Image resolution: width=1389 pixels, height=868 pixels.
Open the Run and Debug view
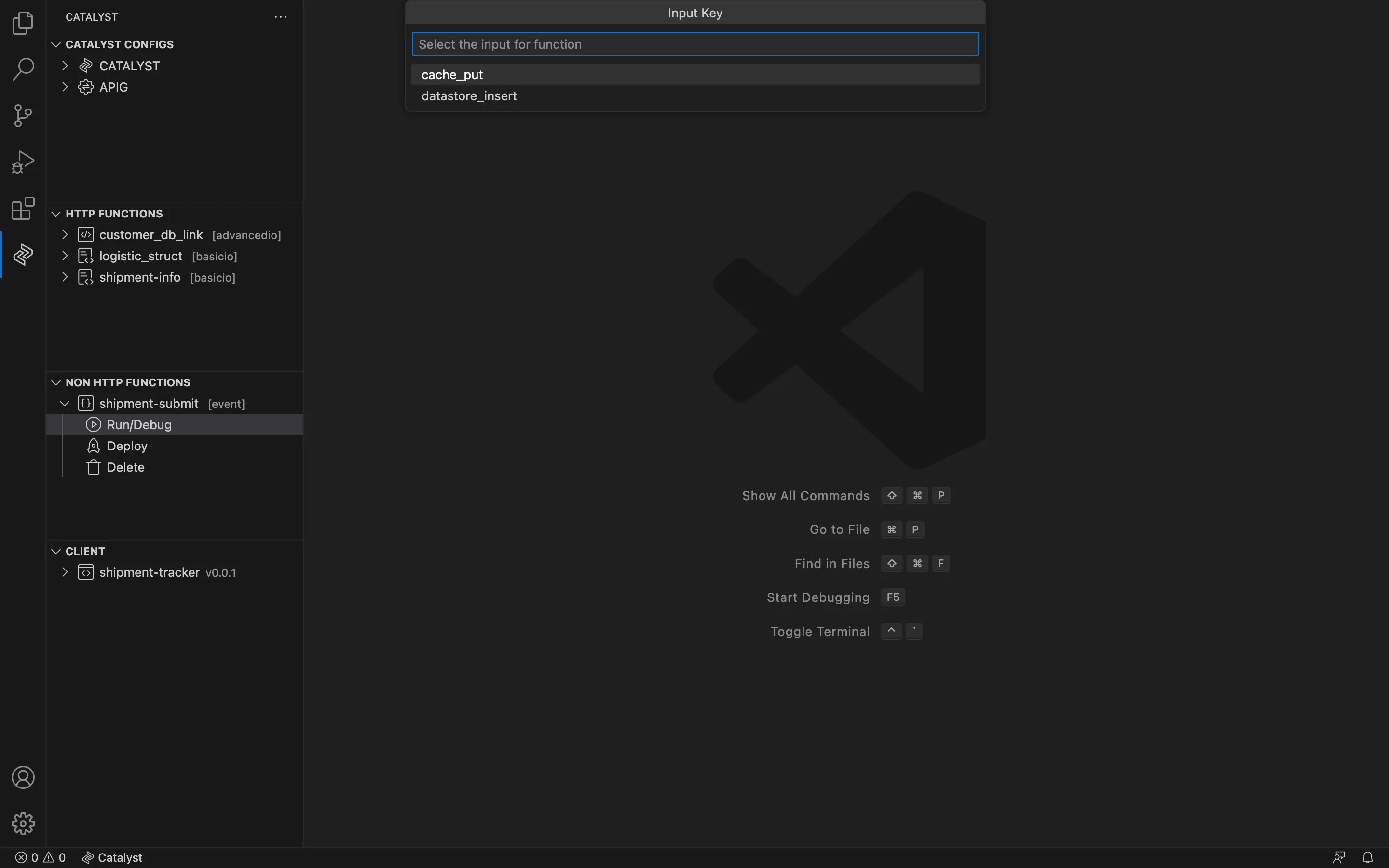[x=23, y=162]
